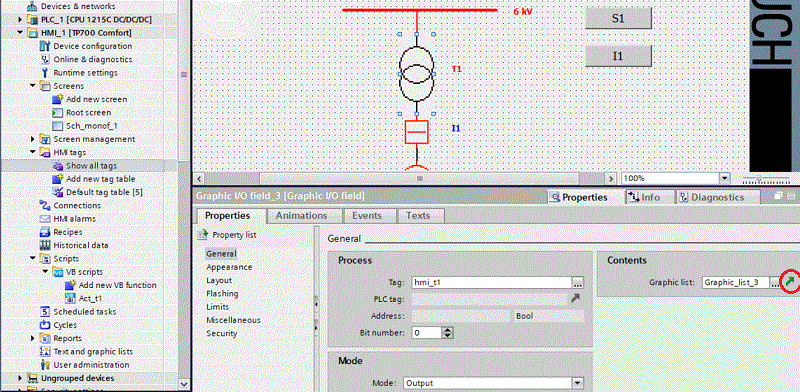Image resolution: width=800 pixels, height=392 pixels.
Task: Increment the Bit number stepper
Action: (x=447, y=330)
